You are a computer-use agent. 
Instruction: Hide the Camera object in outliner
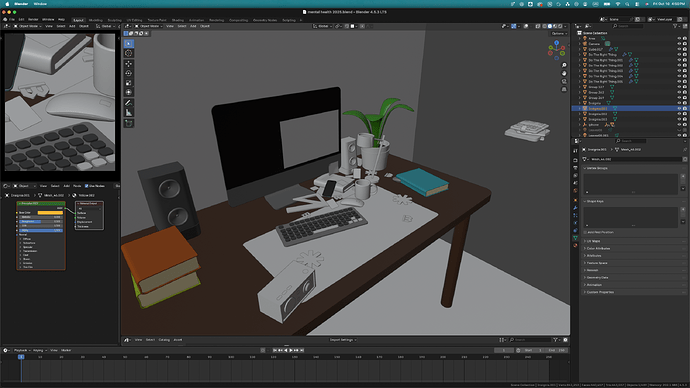click(x=679, y=44)
